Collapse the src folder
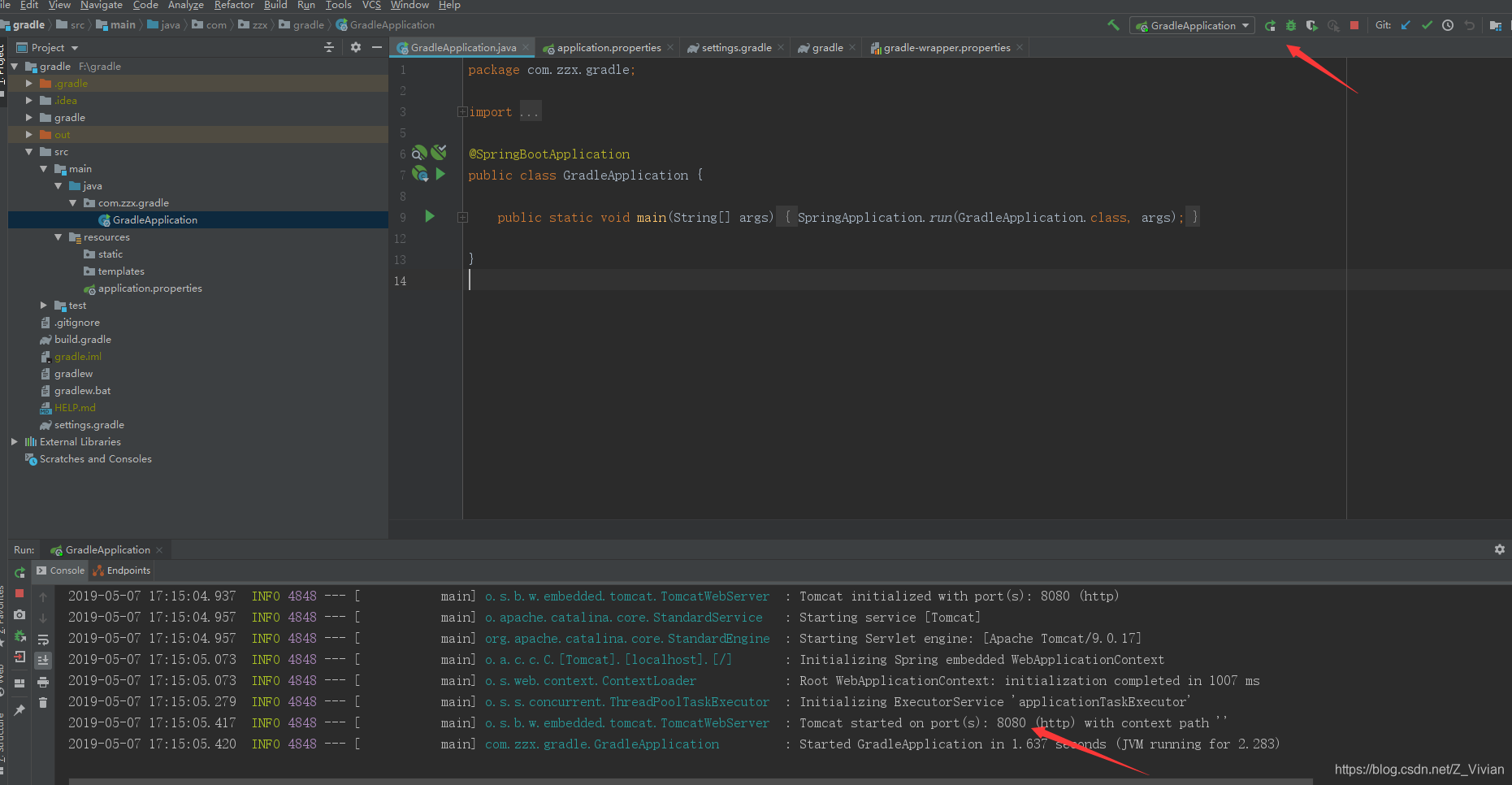 tap(29, 152)
